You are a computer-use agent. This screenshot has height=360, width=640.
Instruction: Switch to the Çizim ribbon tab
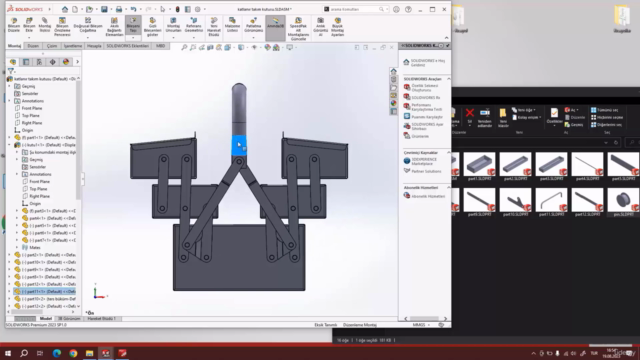(52, 46)
